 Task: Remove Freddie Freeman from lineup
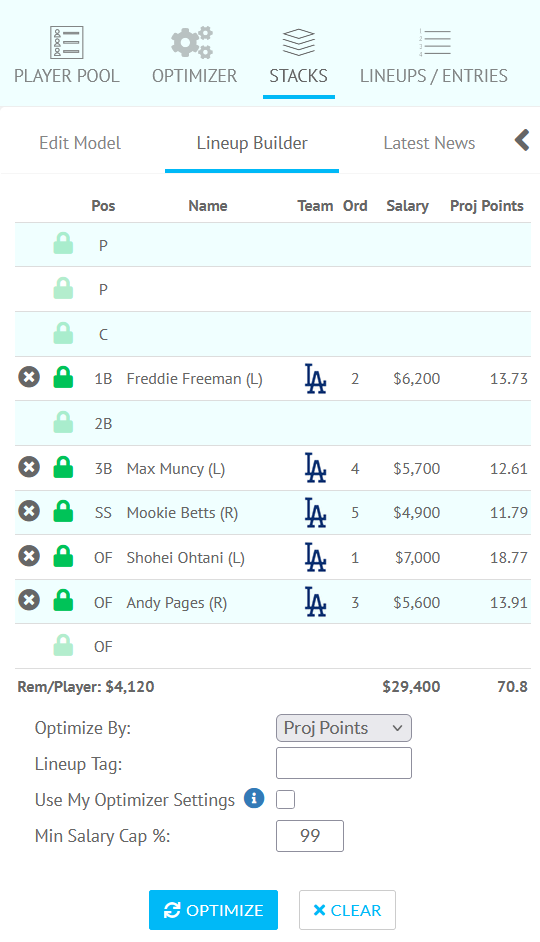pos(29,377)
